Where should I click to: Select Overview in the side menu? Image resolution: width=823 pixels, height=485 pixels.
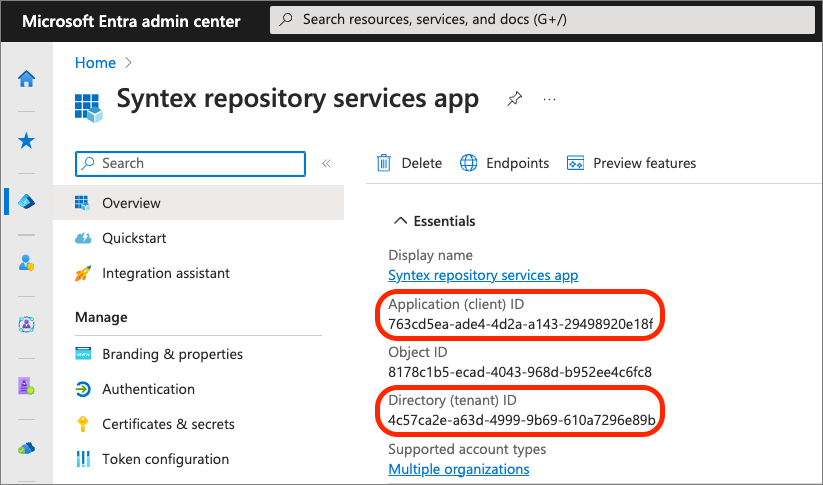click(198, 203)
